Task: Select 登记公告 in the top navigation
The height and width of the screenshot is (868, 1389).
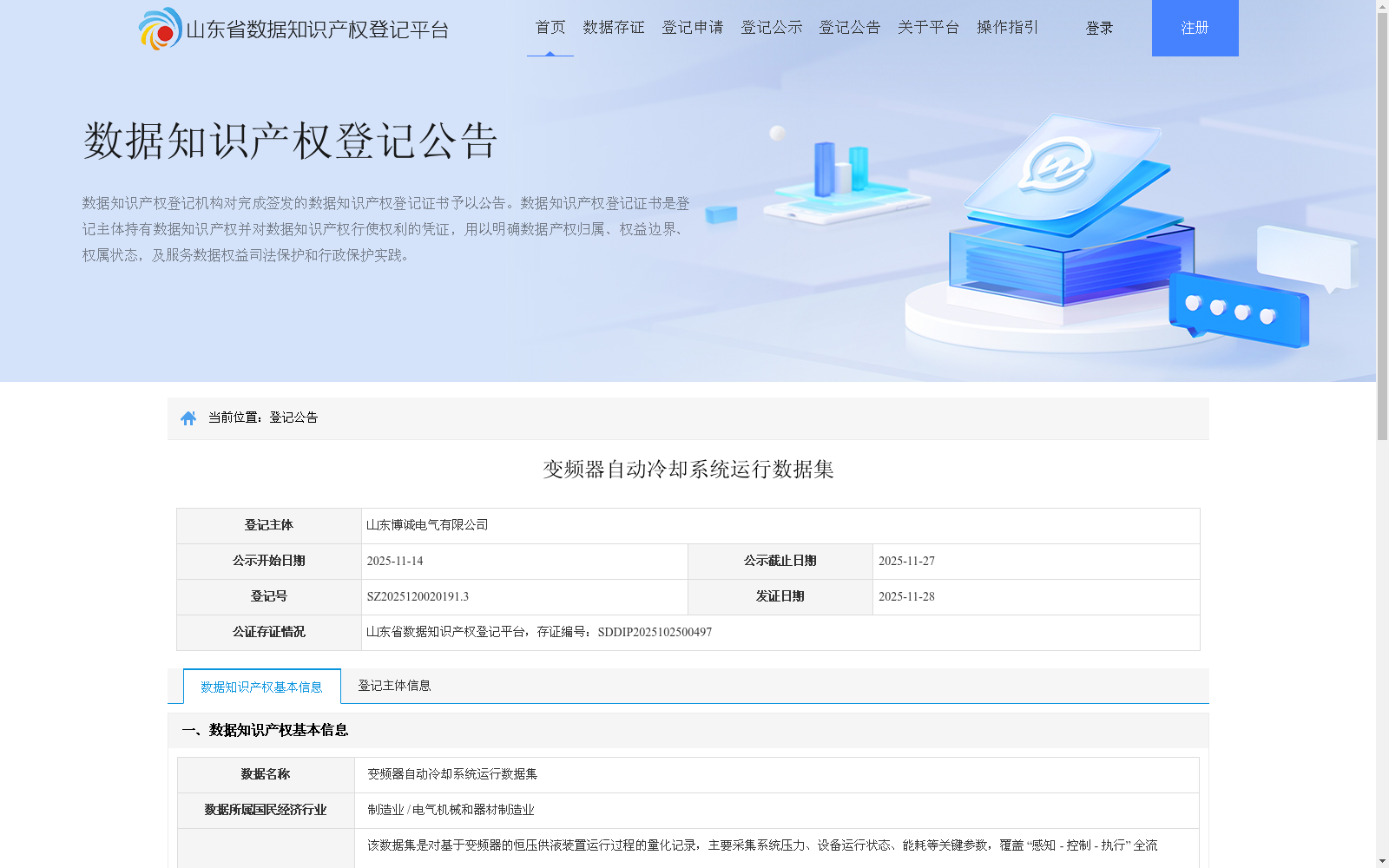Action: tap(850, 28)
